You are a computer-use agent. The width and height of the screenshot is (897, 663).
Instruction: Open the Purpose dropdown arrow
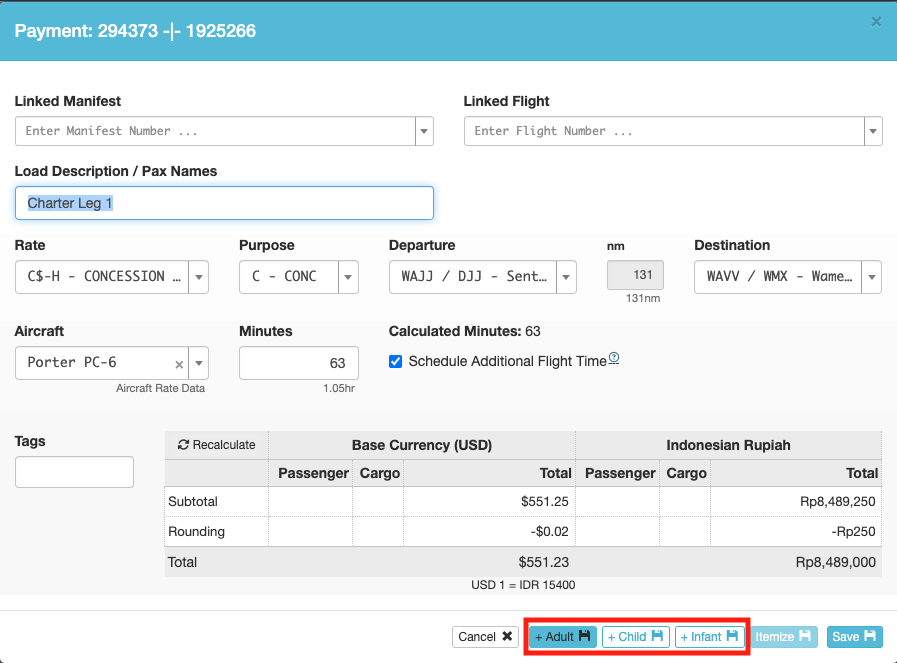pyautogui.click(x=348, y=277)
